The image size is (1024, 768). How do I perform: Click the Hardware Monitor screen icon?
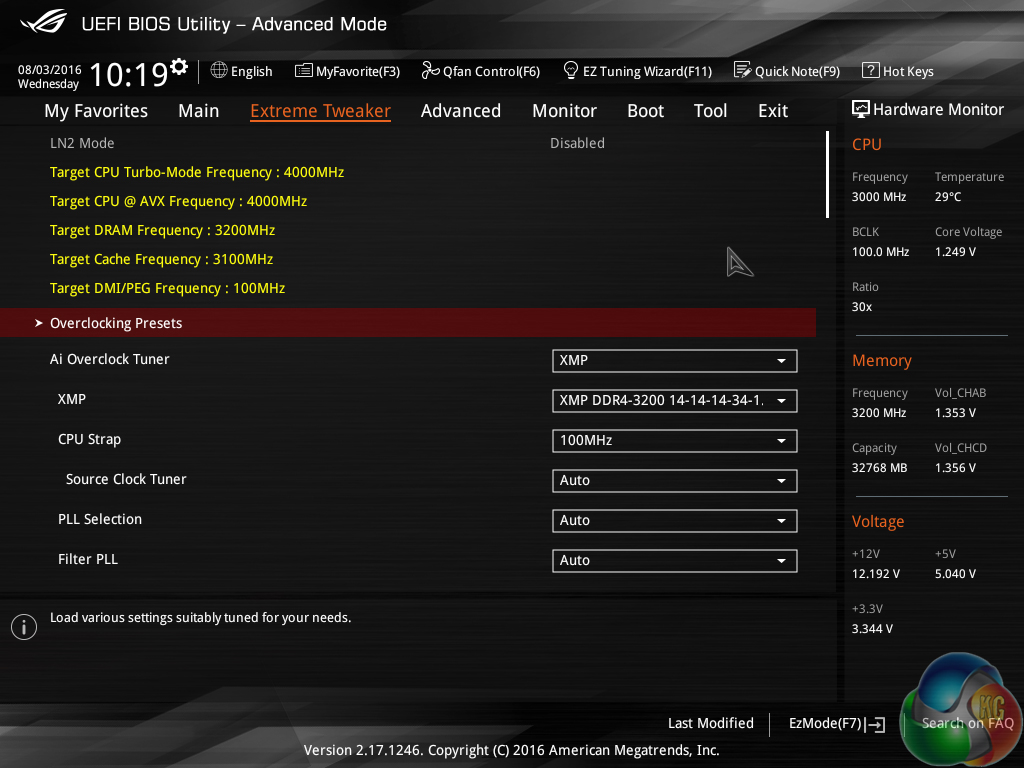861,109
